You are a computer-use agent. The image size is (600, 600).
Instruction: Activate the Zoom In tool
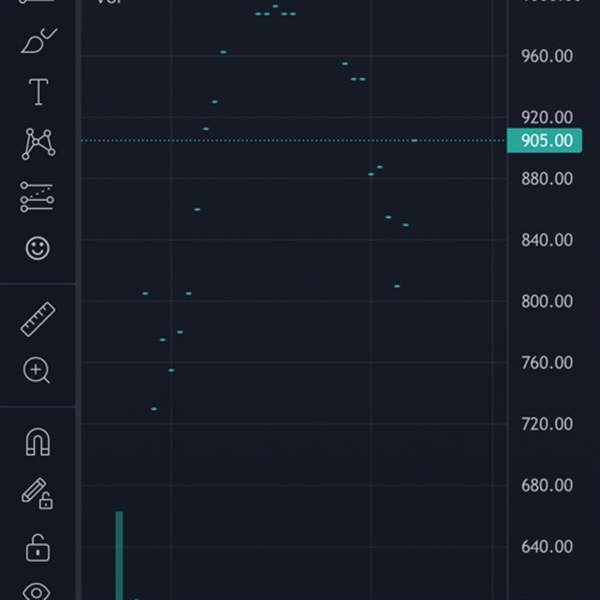pyautogui.click(x=37, y=370)
